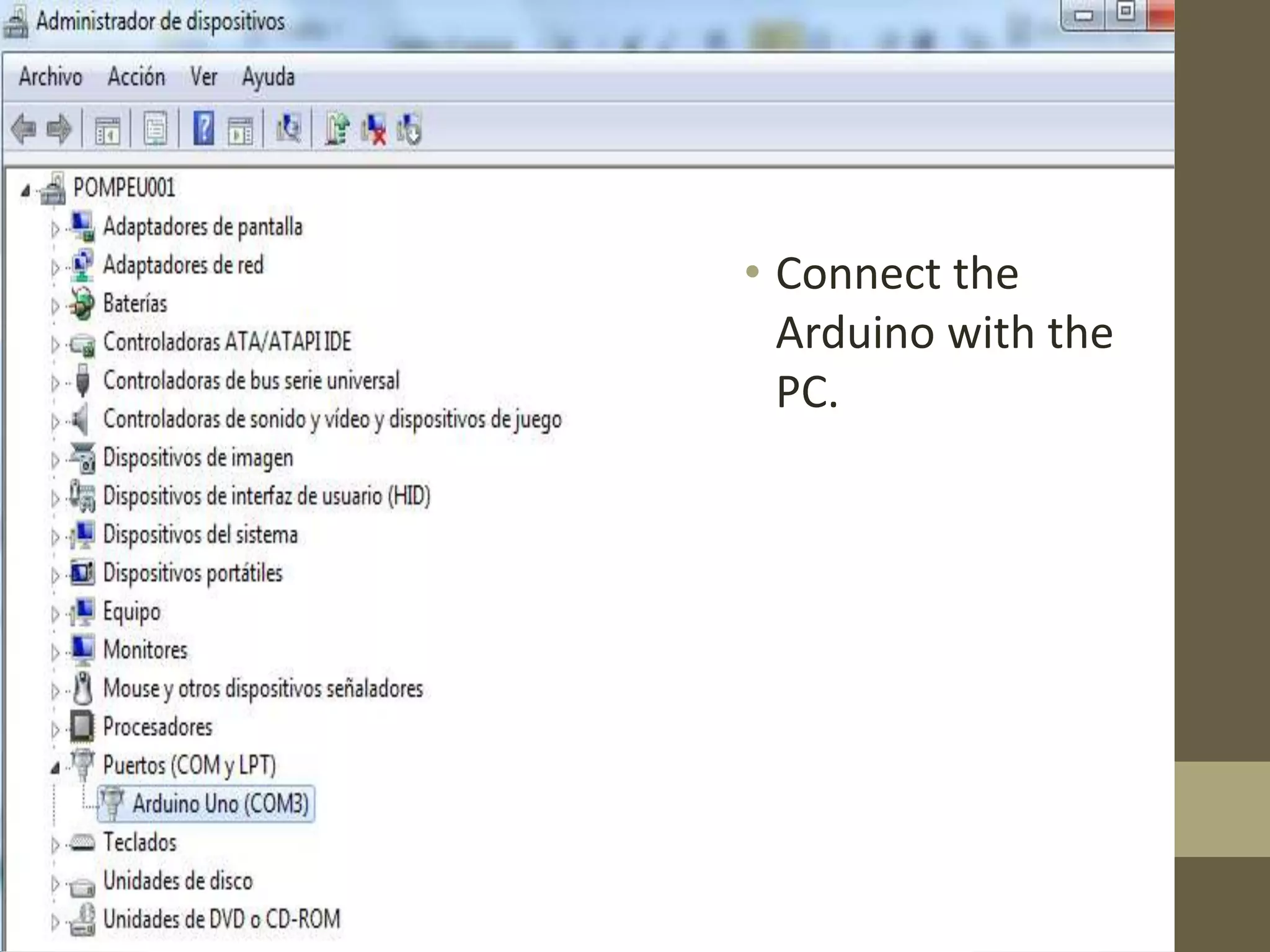1270x952 pixels.
Task: Expand Adaptadores de pantalla node
Action: pos(55,229)
